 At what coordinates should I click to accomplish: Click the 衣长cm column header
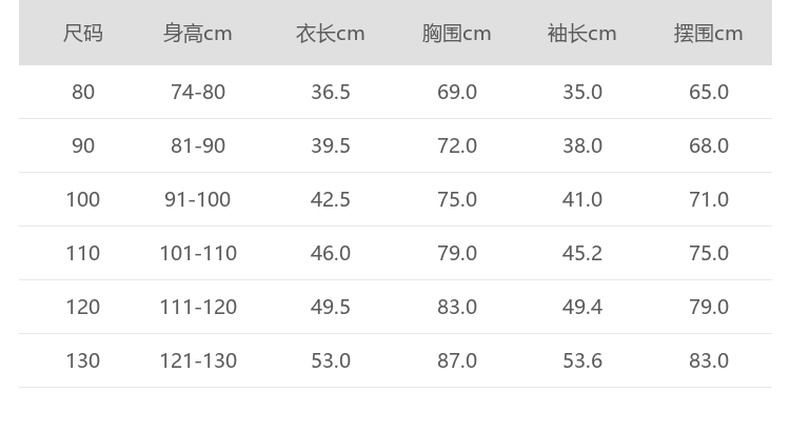click(x=330, y=34)
